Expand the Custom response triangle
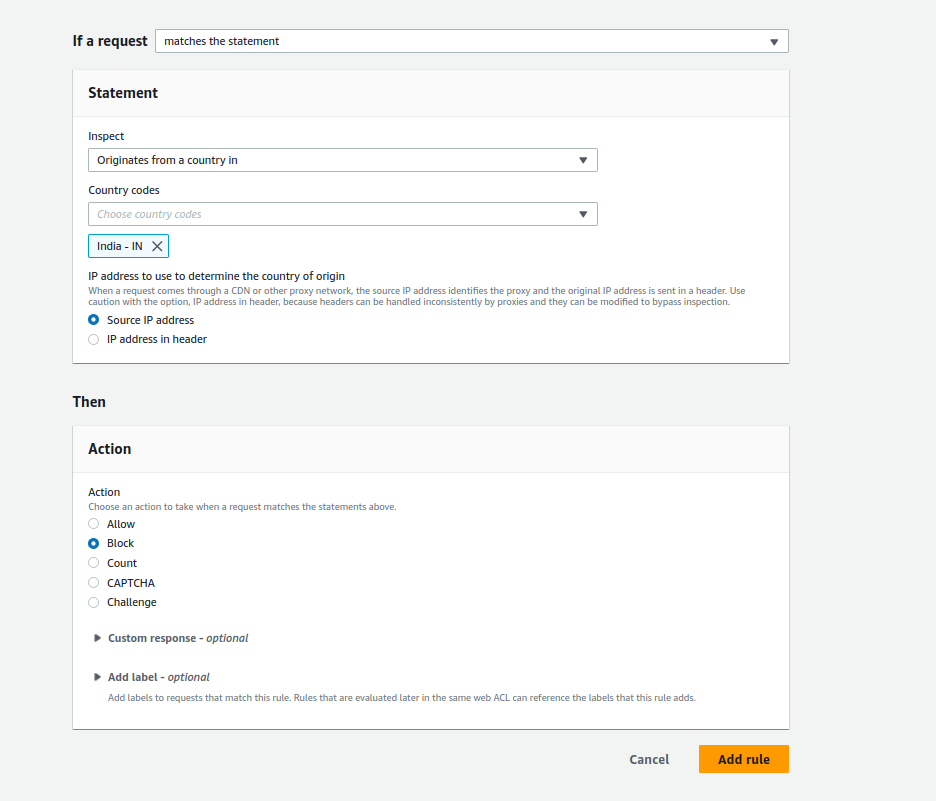The image size is (936, 801). (97, 638)
